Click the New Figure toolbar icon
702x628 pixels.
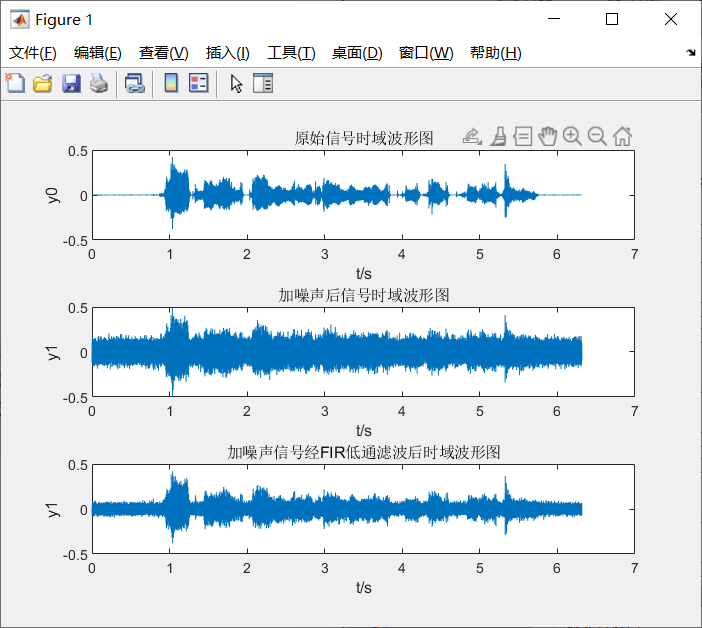15,84
